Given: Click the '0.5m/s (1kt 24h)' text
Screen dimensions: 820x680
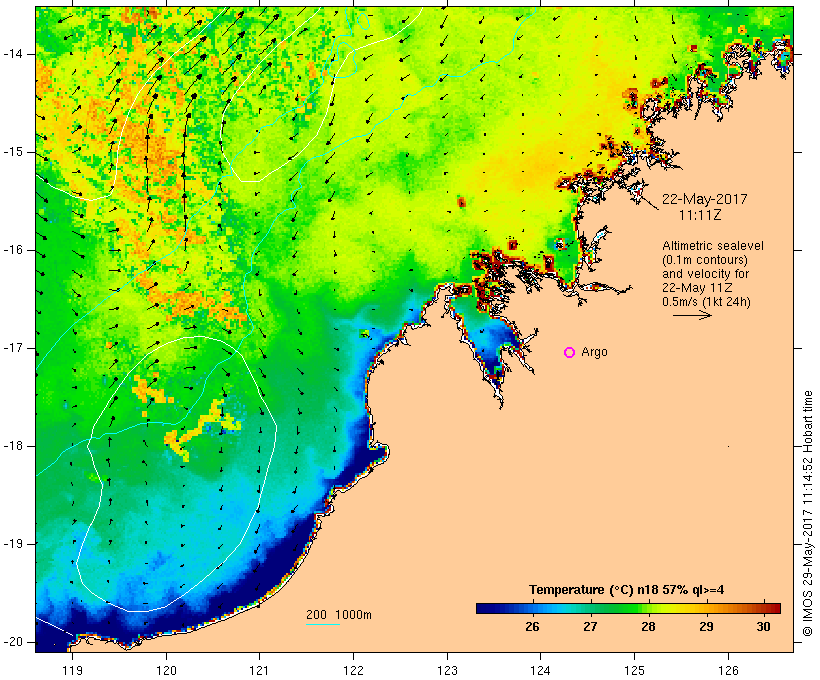Looking at the screenshot, I should click(706, 302).
